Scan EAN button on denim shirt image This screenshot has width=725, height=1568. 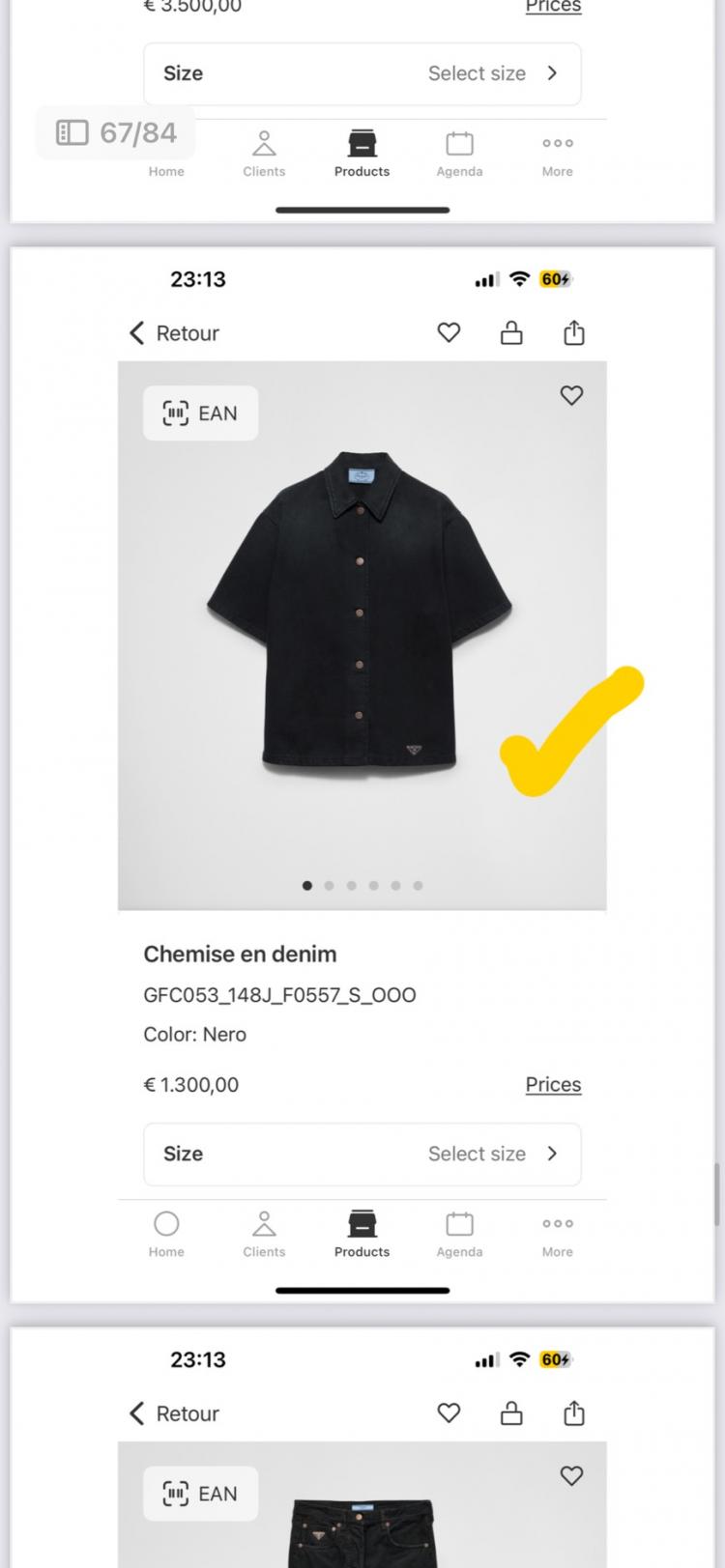click(x=201, y=413)
